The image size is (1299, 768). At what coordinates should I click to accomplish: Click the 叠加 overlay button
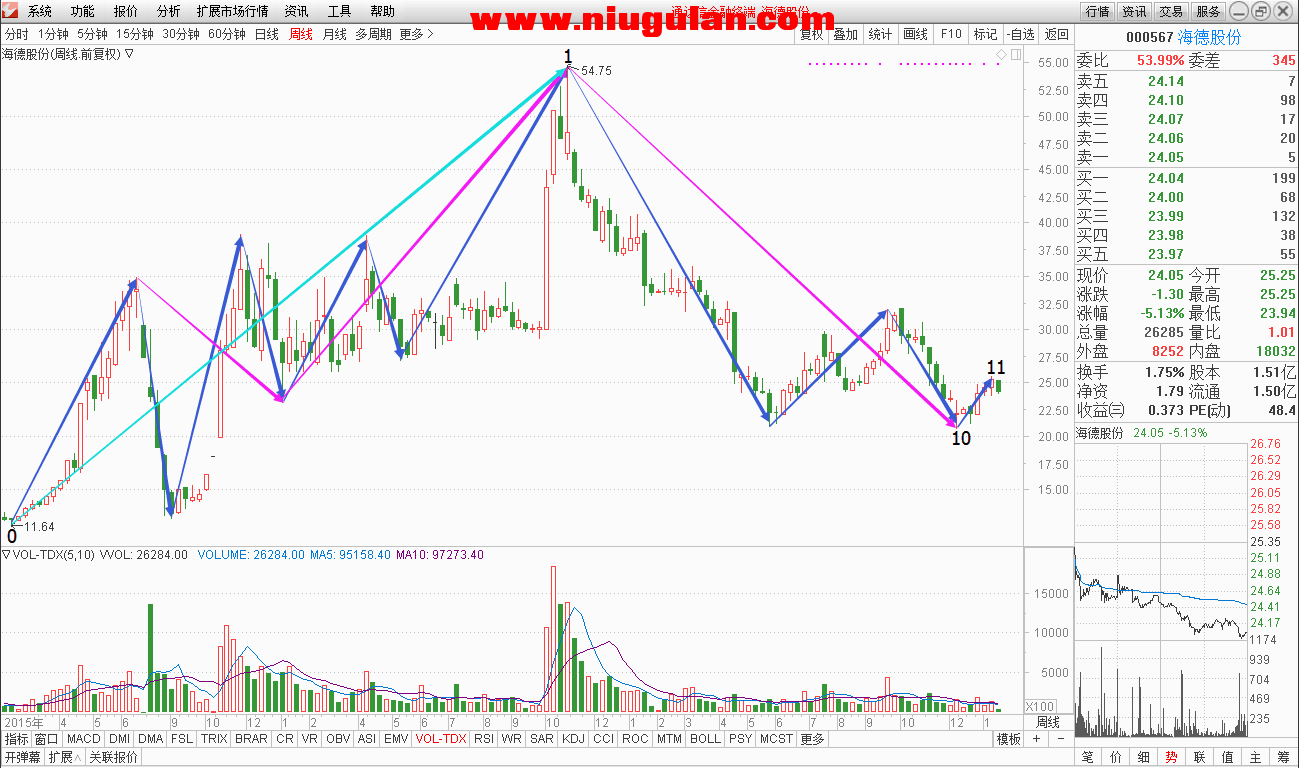(846, 34)
